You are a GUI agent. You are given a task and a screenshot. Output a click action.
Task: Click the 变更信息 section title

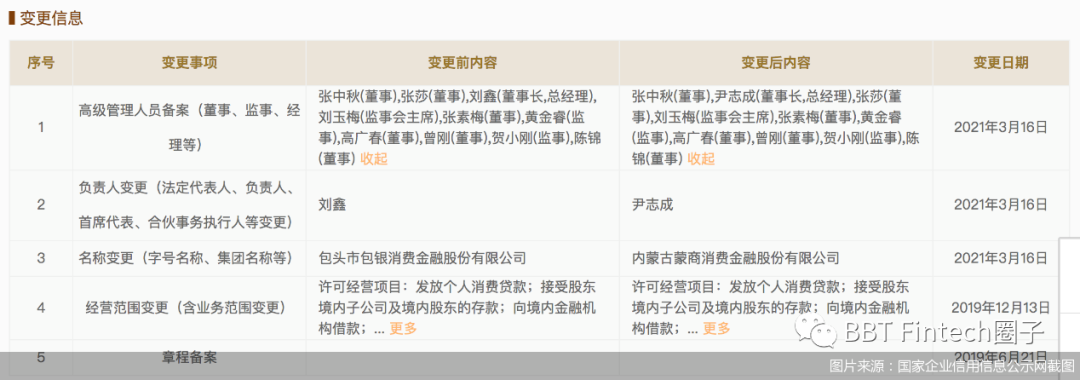tap(52, 19)
